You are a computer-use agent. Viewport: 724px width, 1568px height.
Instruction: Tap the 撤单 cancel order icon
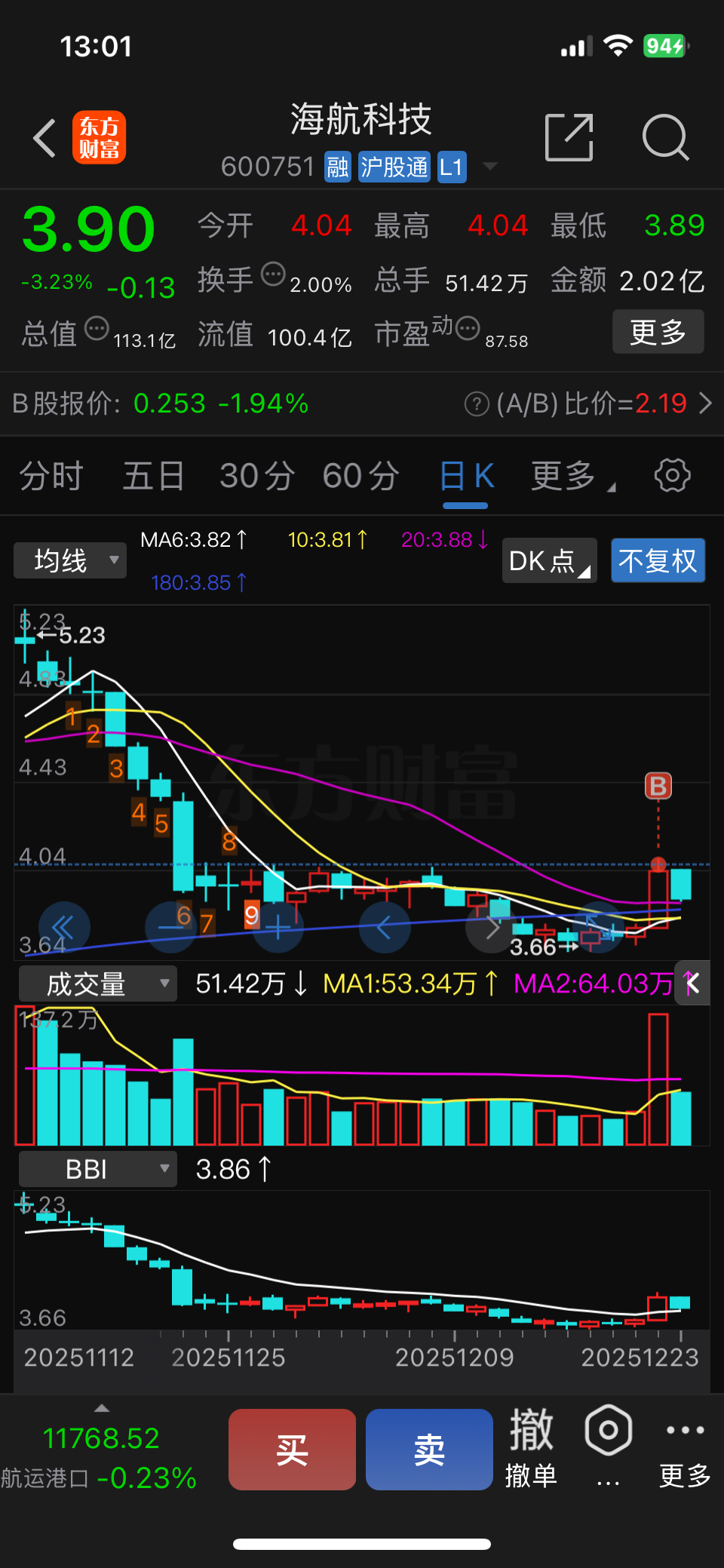[531, 1447]
